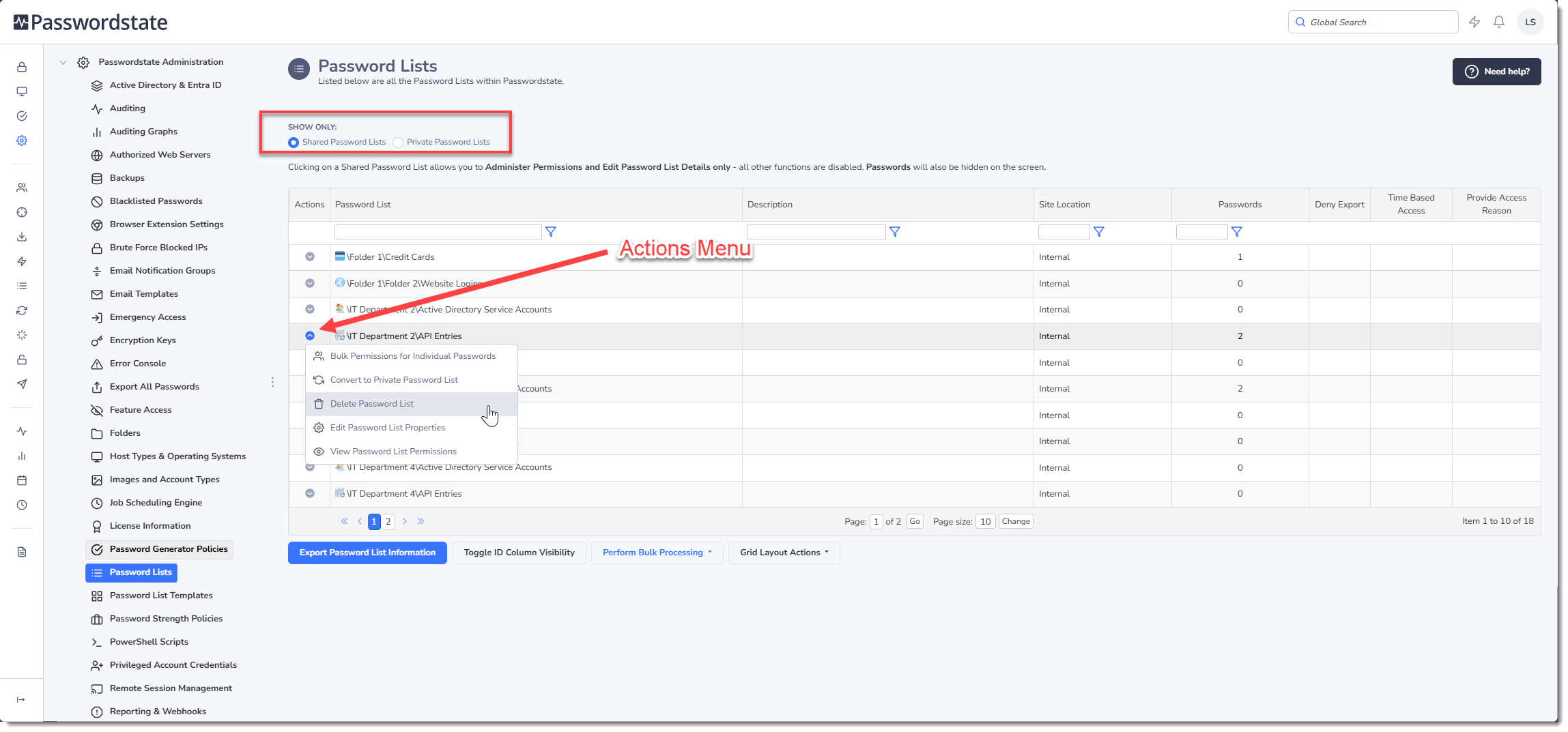Click the padlock icon at top of left rail
This screenshot has width=1568, height=732.
click(22, 67)
